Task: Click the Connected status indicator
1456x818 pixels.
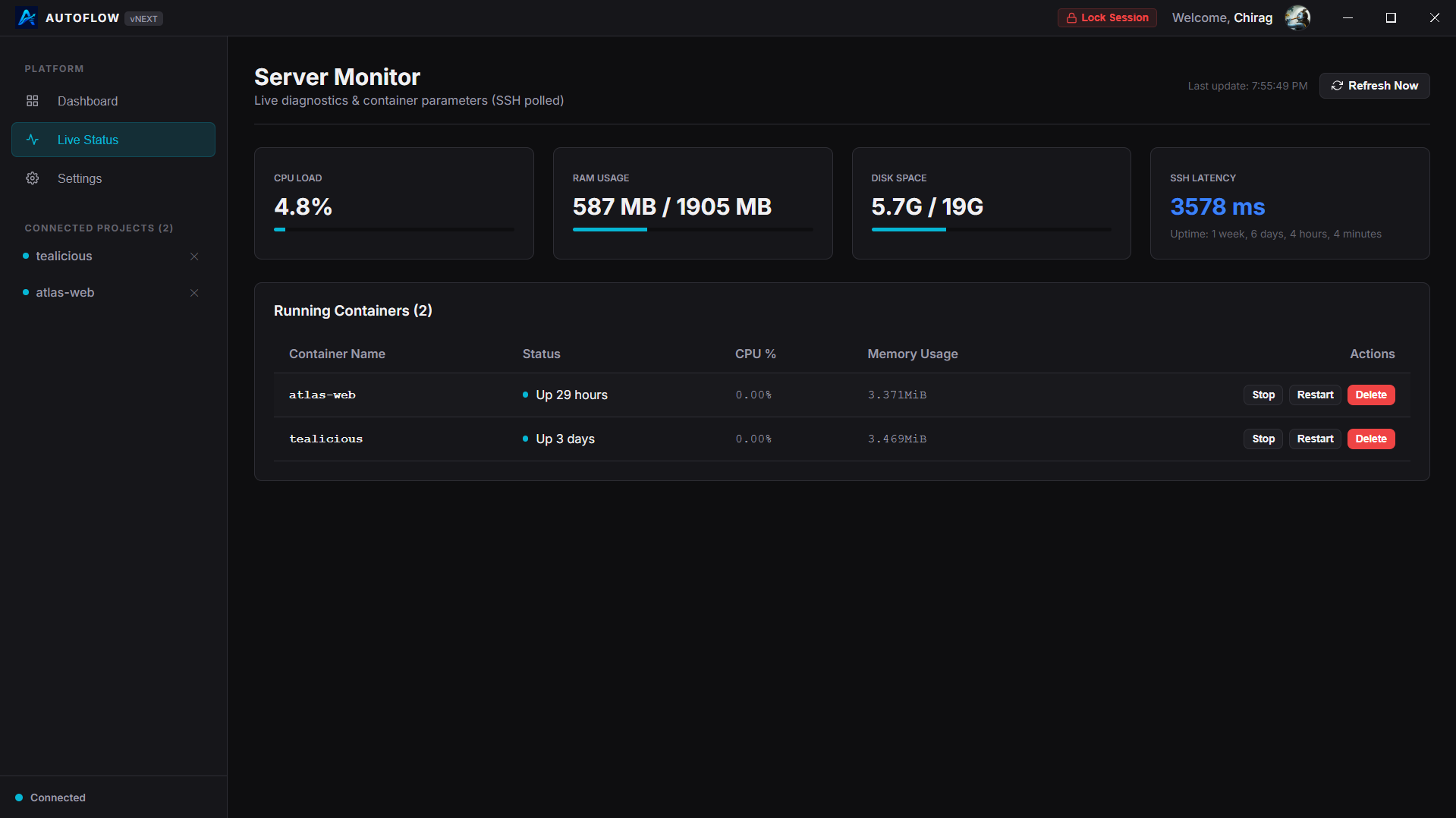Action: pyautogui.click(x=51, y=798)
